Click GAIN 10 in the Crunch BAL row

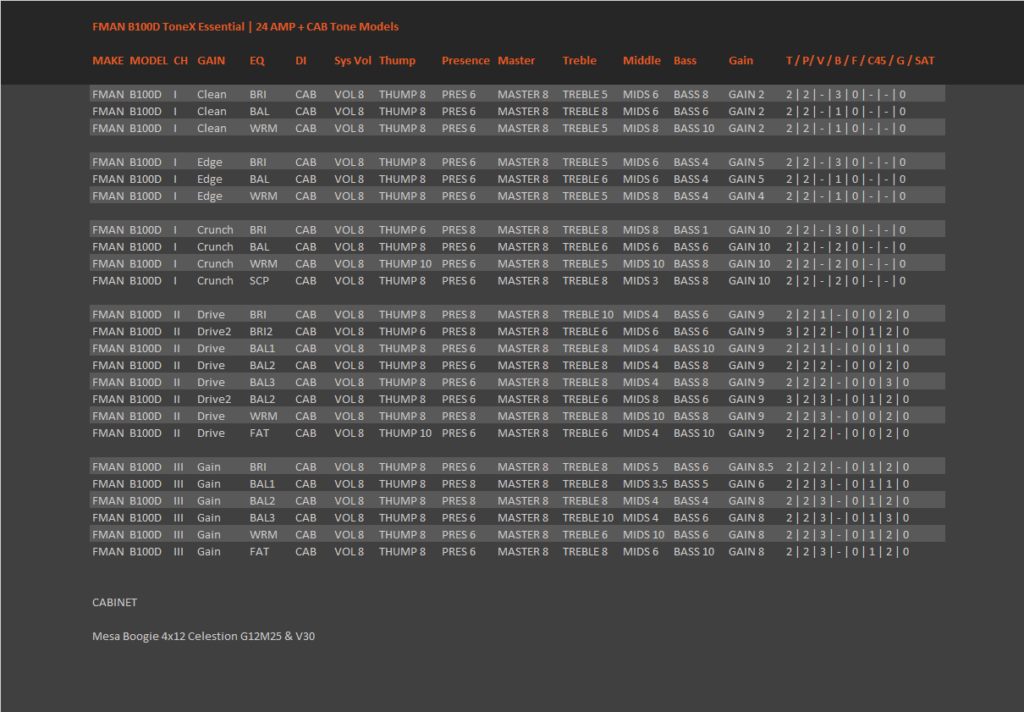750,247
